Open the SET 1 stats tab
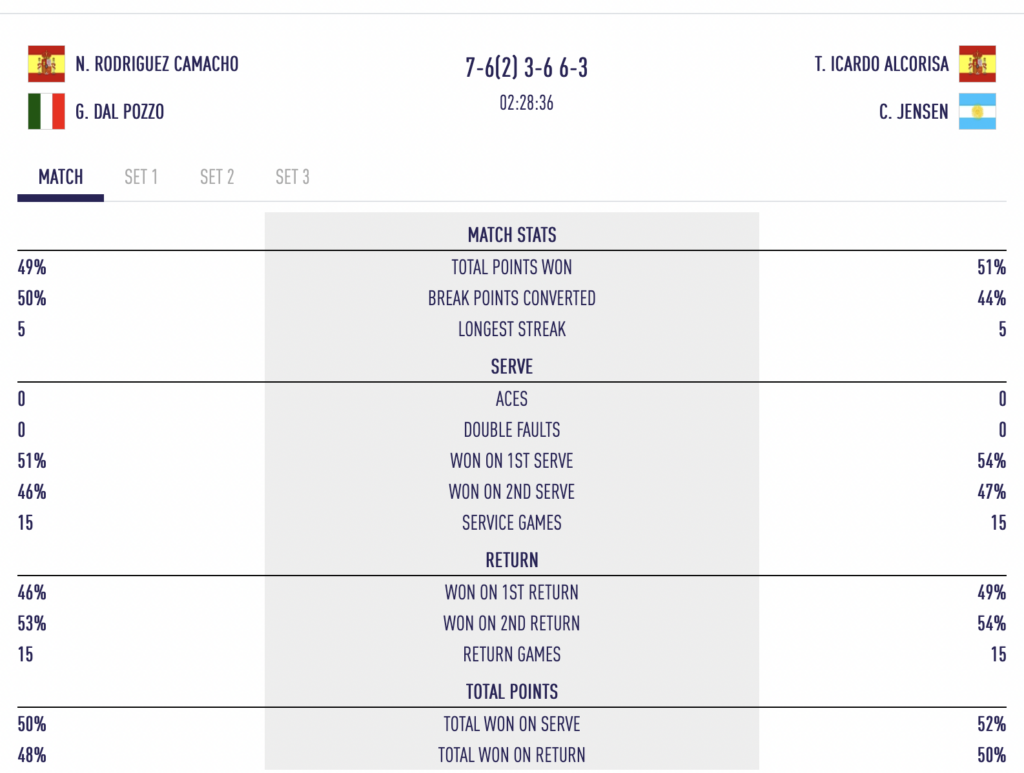 pos(141,177)
